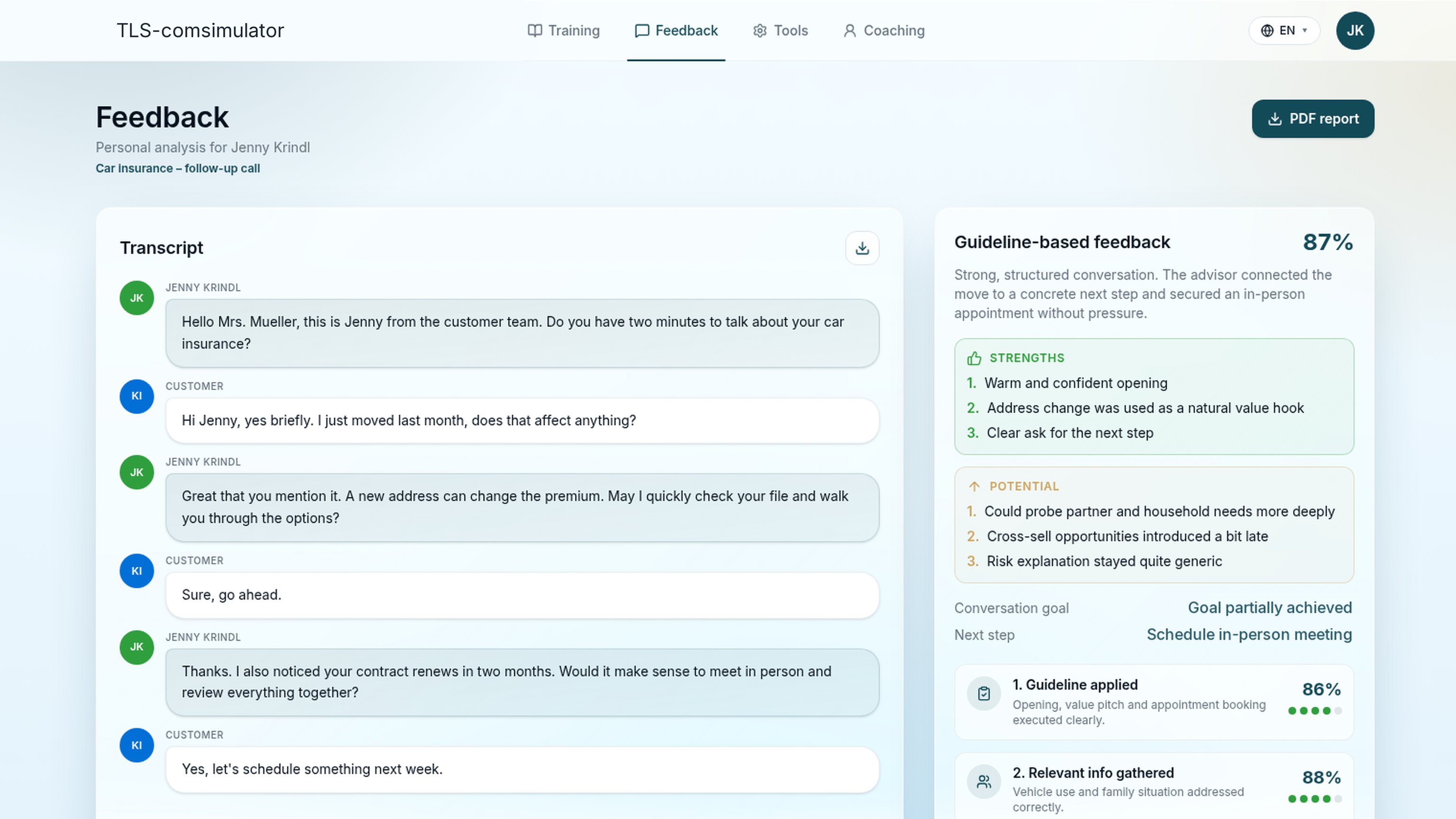Click the gear icon beside Tools

pyautogui.click(x=760, y=30)
